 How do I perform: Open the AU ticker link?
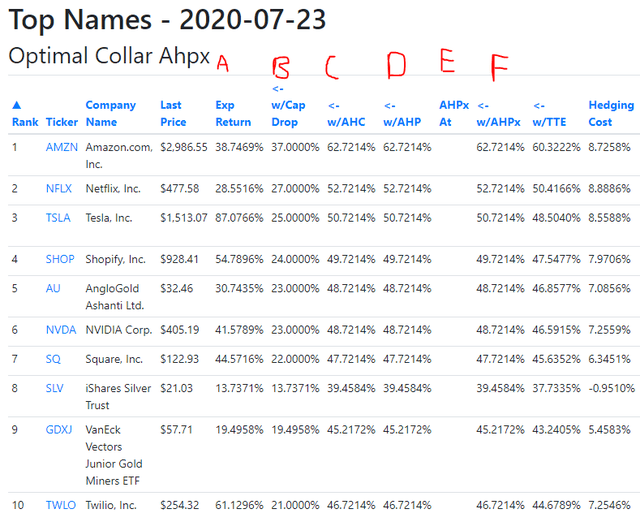click(x=53, y=289)
